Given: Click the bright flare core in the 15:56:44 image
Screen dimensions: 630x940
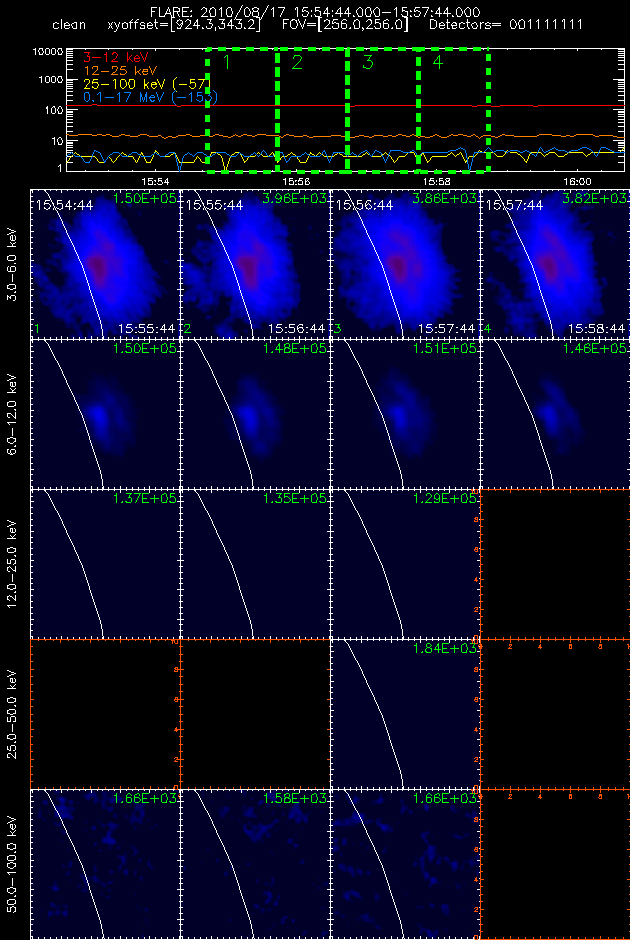Looking at the screenshot, I should [397, 264].
